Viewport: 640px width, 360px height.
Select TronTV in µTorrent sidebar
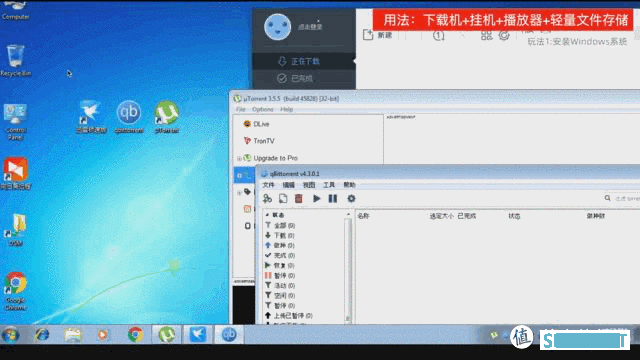[259, 141]
